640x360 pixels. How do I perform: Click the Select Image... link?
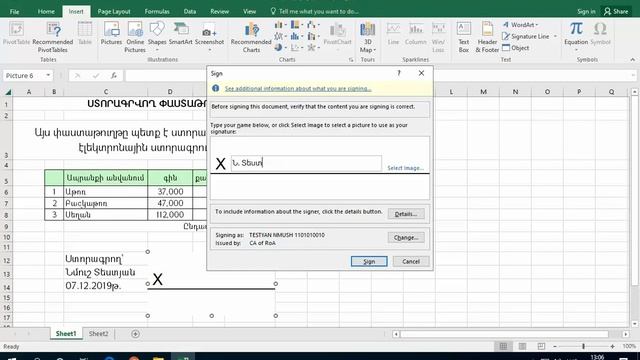pyautogui.click(x=405, y=168)
